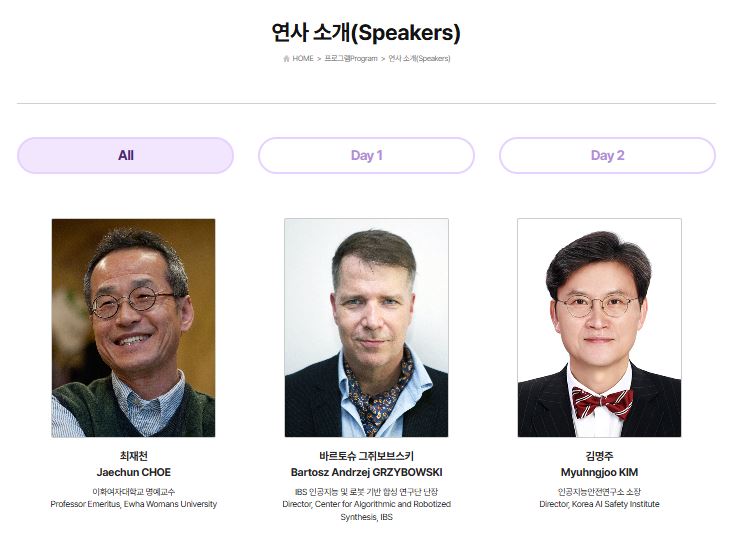Switch to the Day 2 tab
The image size is (741, 537).
click(607, 155)
